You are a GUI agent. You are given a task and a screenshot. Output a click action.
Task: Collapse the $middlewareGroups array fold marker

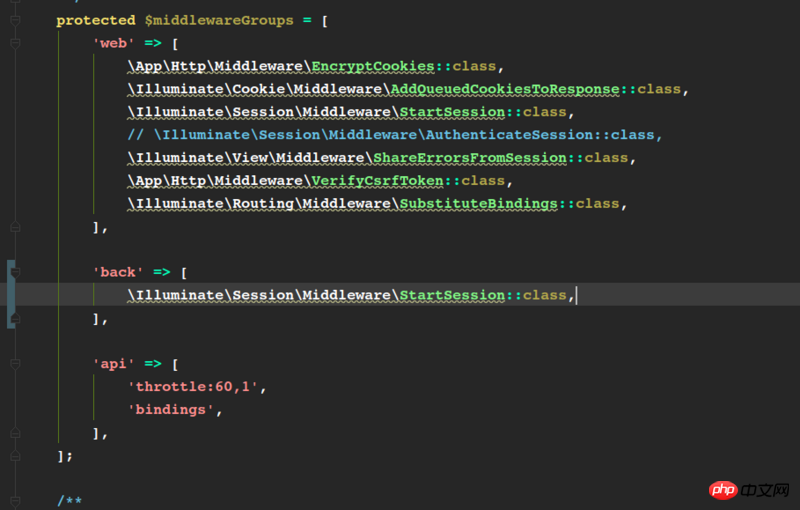[x=15, y=20]
